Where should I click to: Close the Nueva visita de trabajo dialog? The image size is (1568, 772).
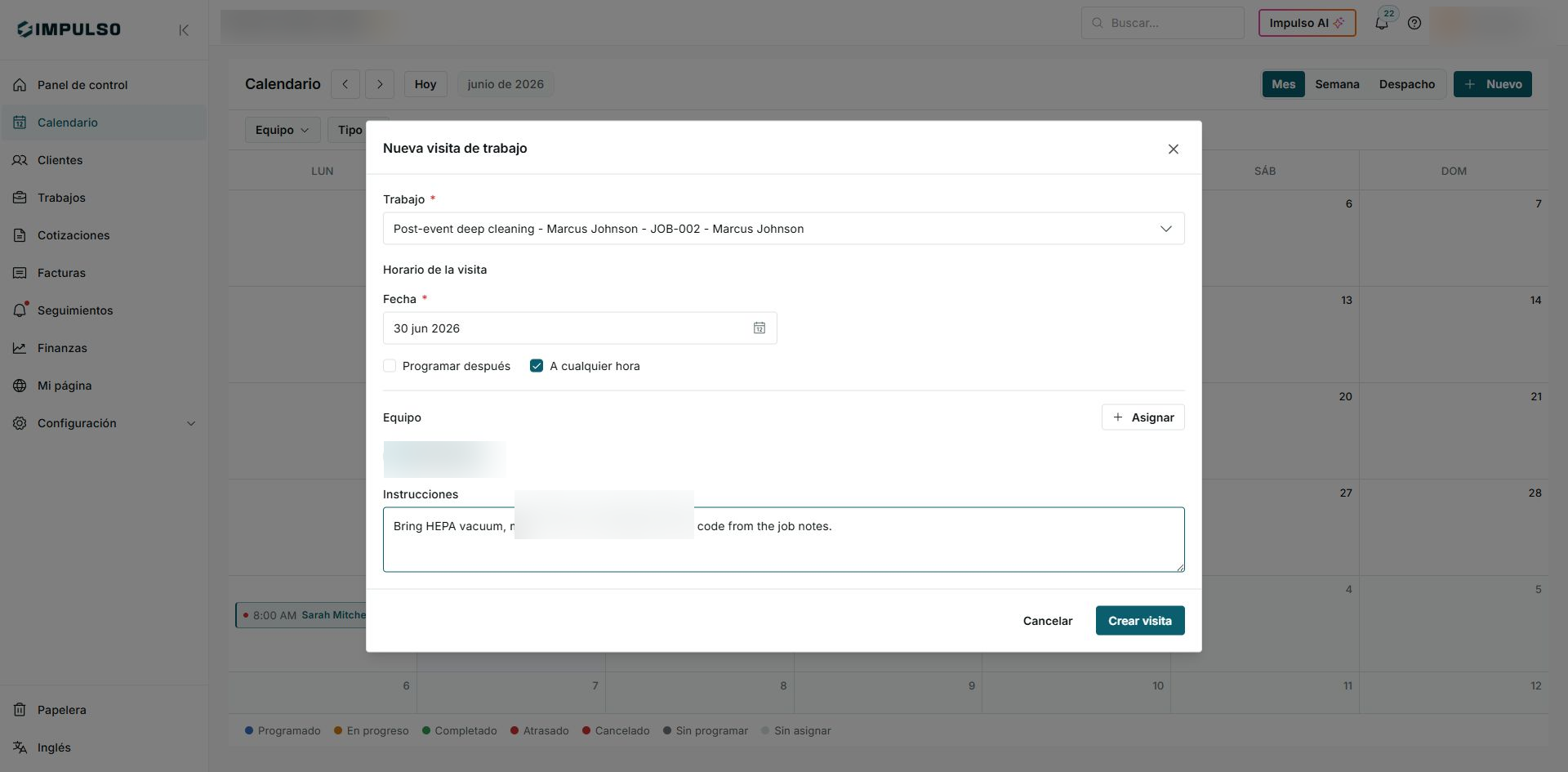pyautogui.click(x=1173, y=149)
